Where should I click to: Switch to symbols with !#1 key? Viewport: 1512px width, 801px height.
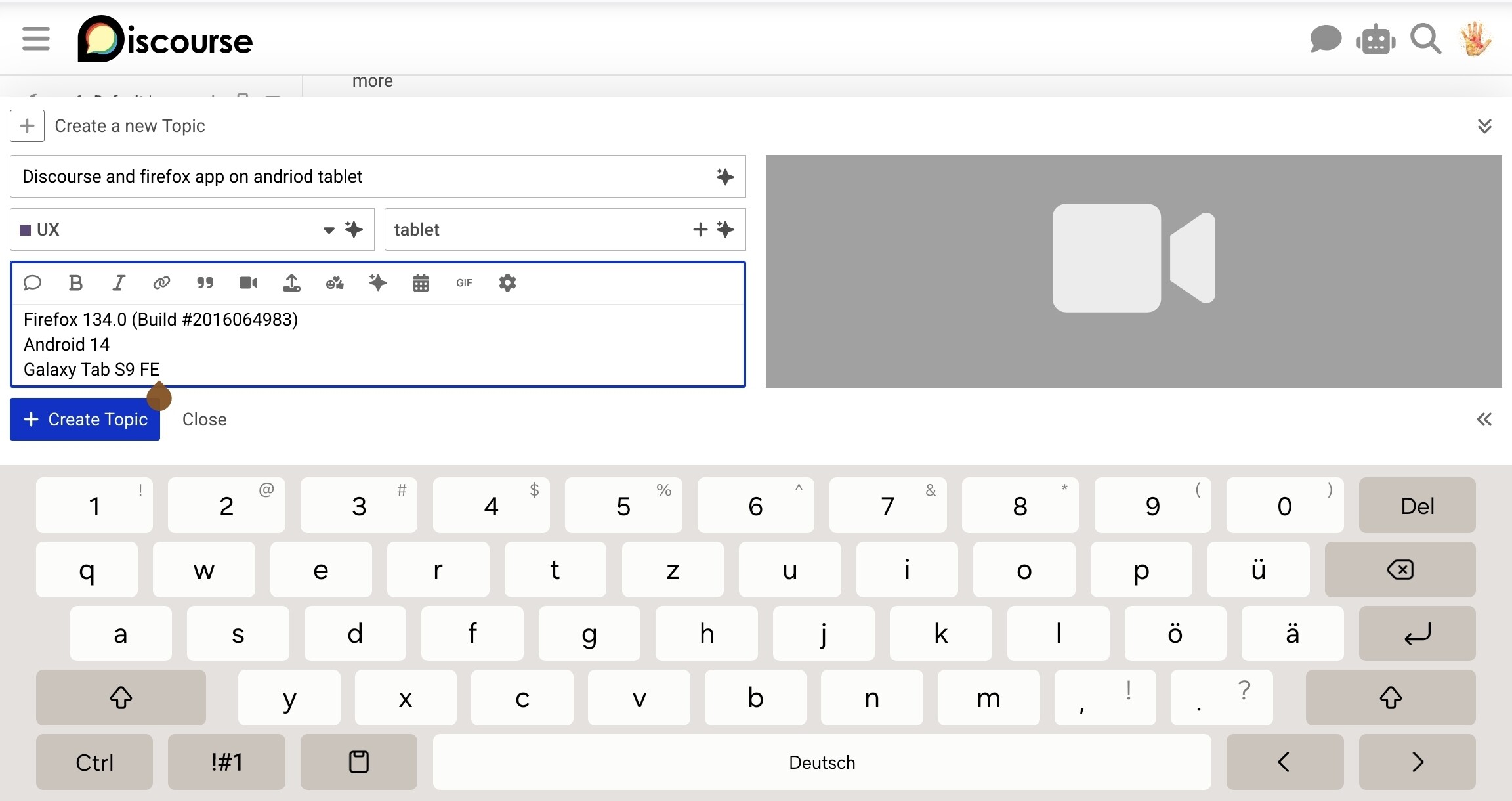(x=226, y=762)
